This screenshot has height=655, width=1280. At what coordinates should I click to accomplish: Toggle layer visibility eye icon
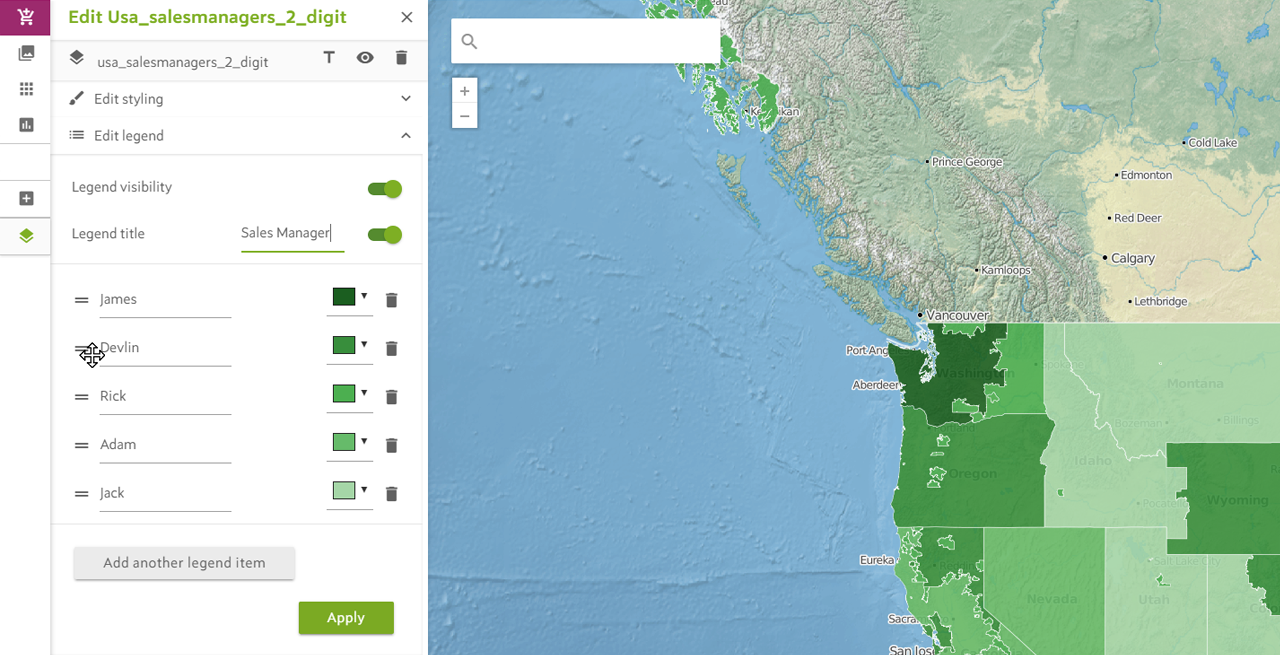click(365, 58)
